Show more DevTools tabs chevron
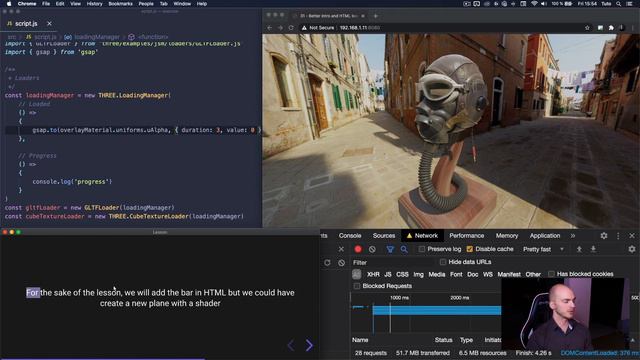The image size is (640, 360). (573, 236)
